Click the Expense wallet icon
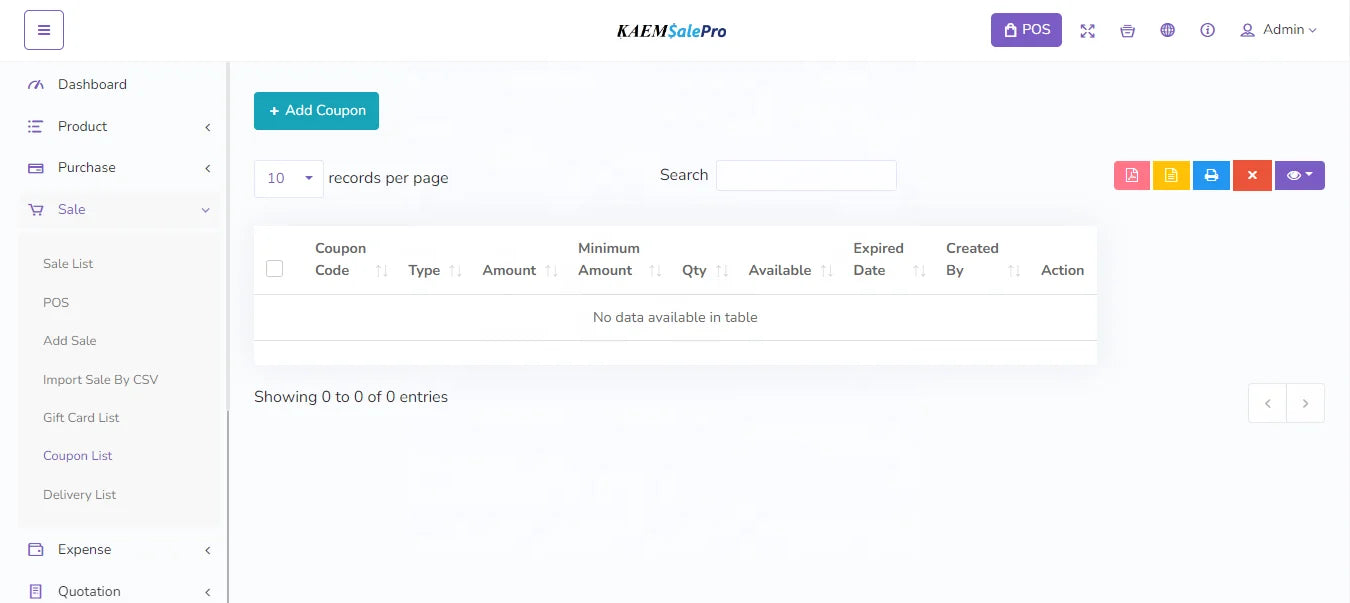Image resolution: width=1350 pixels, height=603 pixels. [x=36, y=550]
